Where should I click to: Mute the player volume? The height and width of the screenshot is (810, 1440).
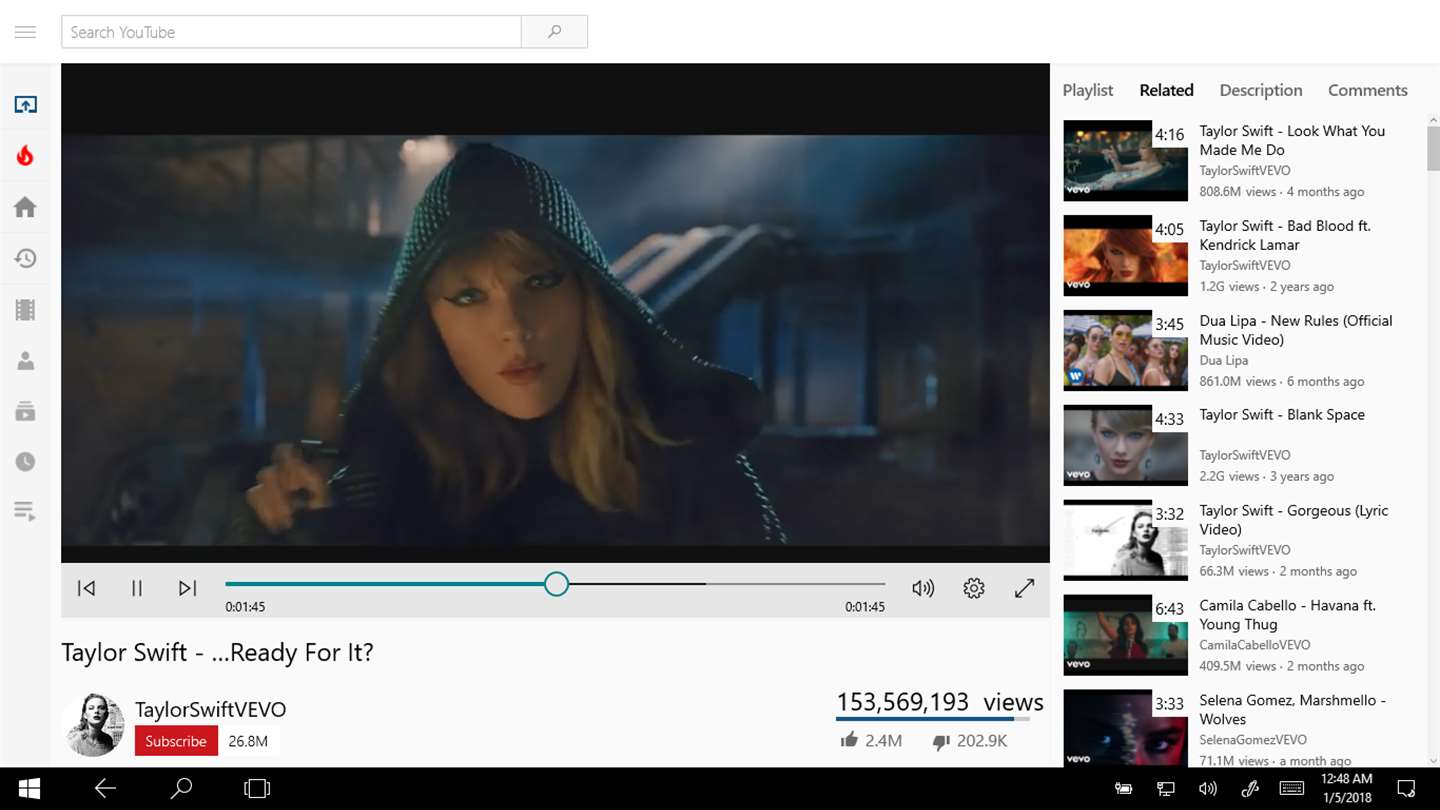coord(923,588)
